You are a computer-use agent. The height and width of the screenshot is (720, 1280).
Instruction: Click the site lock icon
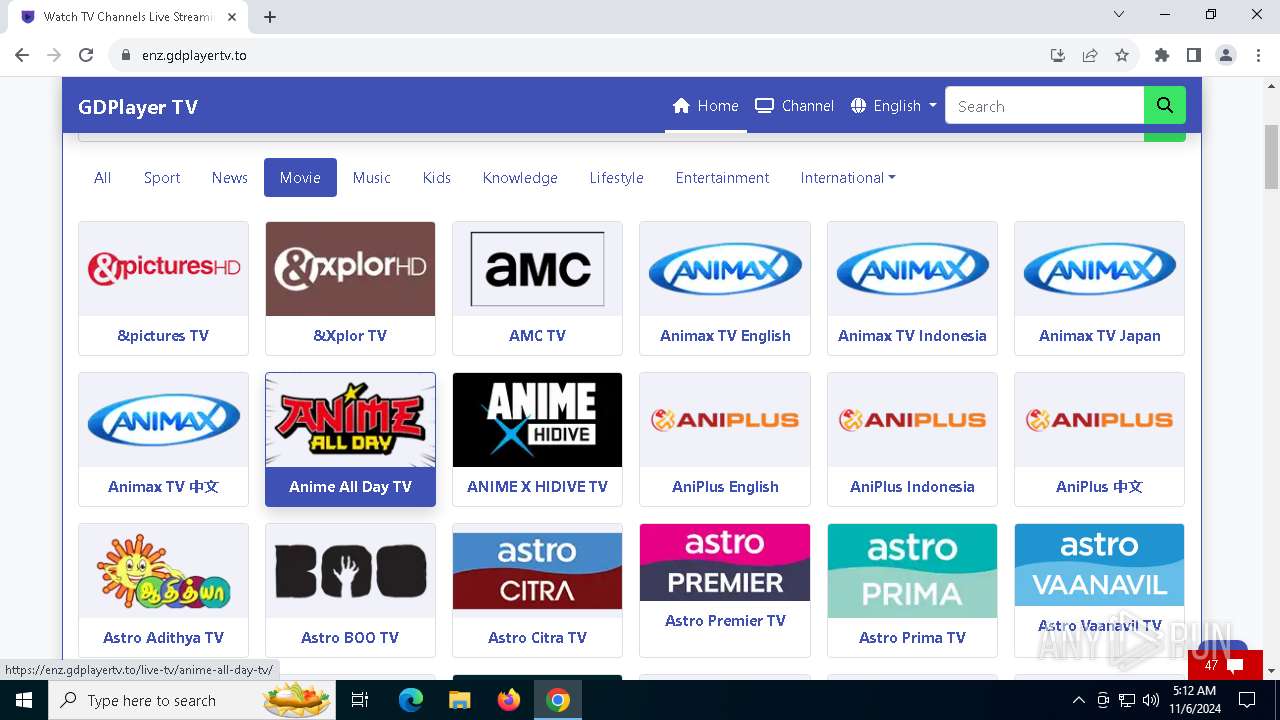pyautogui.click(x=126, y=55)
